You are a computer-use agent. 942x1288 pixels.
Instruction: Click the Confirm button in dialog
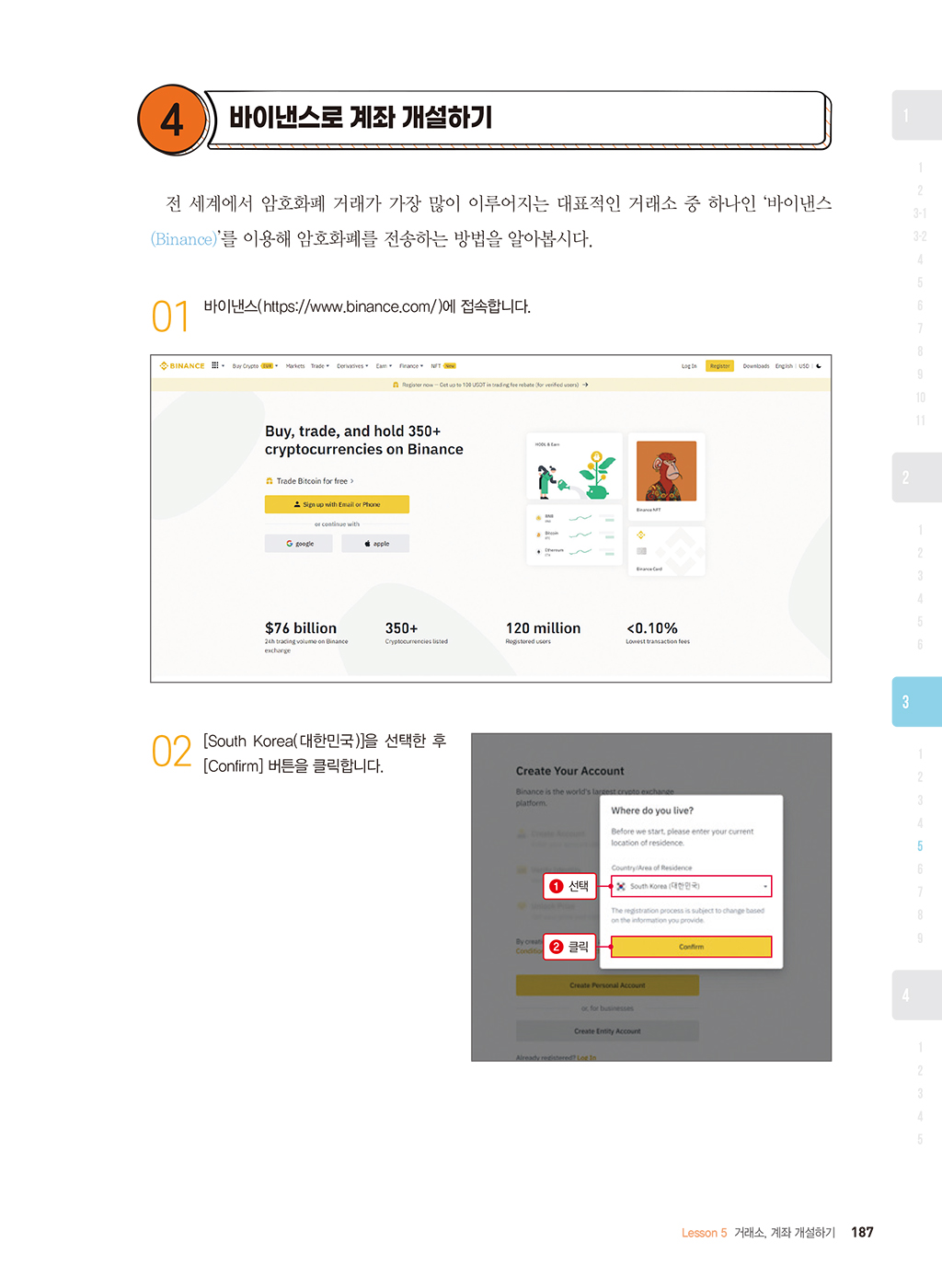[691, 947]
